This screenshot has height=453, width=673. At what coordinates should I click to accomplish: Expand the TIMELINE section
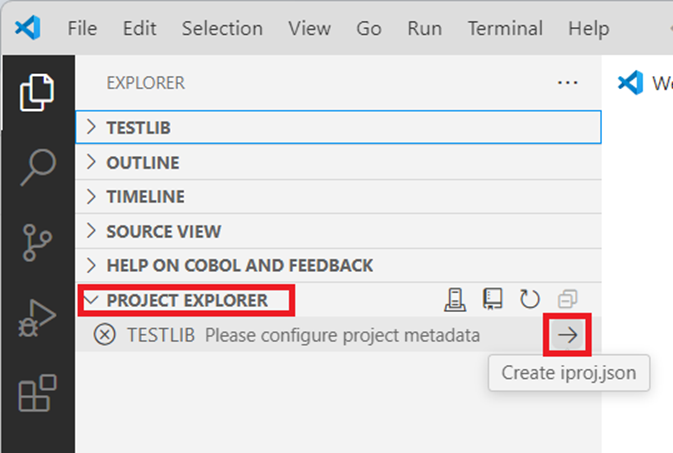point(145,197)
